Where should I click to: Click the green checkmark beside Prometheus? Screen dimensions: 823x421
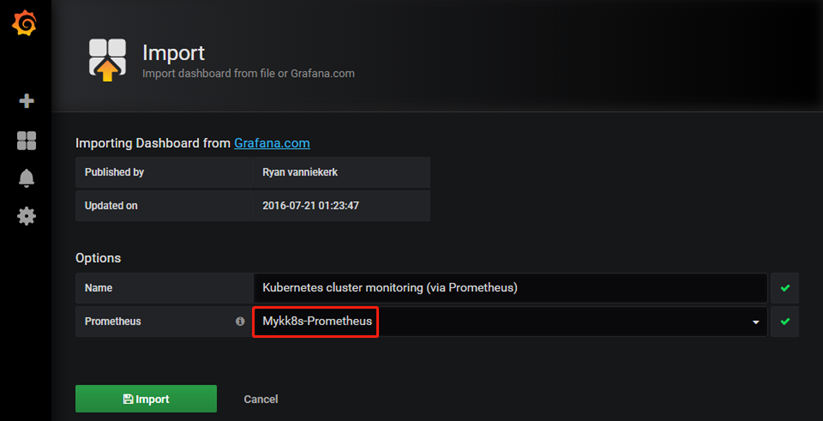pos(785,321)
